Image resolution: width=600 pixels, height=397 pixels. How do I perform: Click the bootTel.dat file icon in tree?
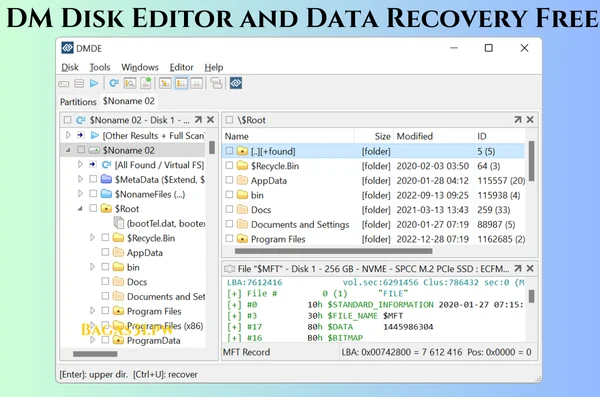(x=119, y=223)
